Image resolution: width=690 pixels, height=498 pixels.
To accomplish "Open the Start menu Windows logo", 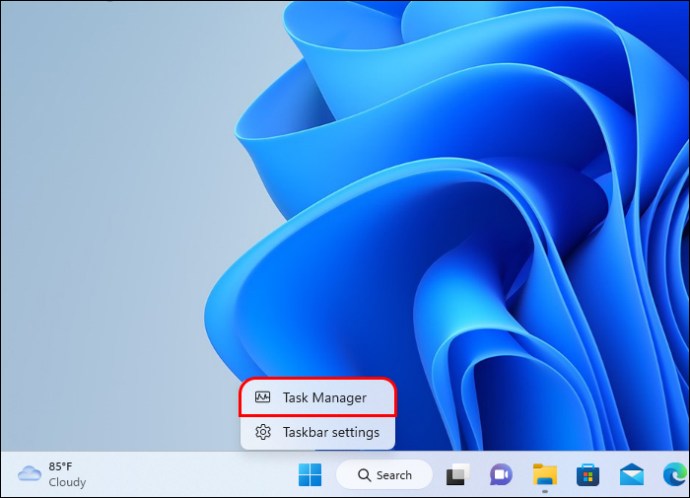I will (311, 474).
